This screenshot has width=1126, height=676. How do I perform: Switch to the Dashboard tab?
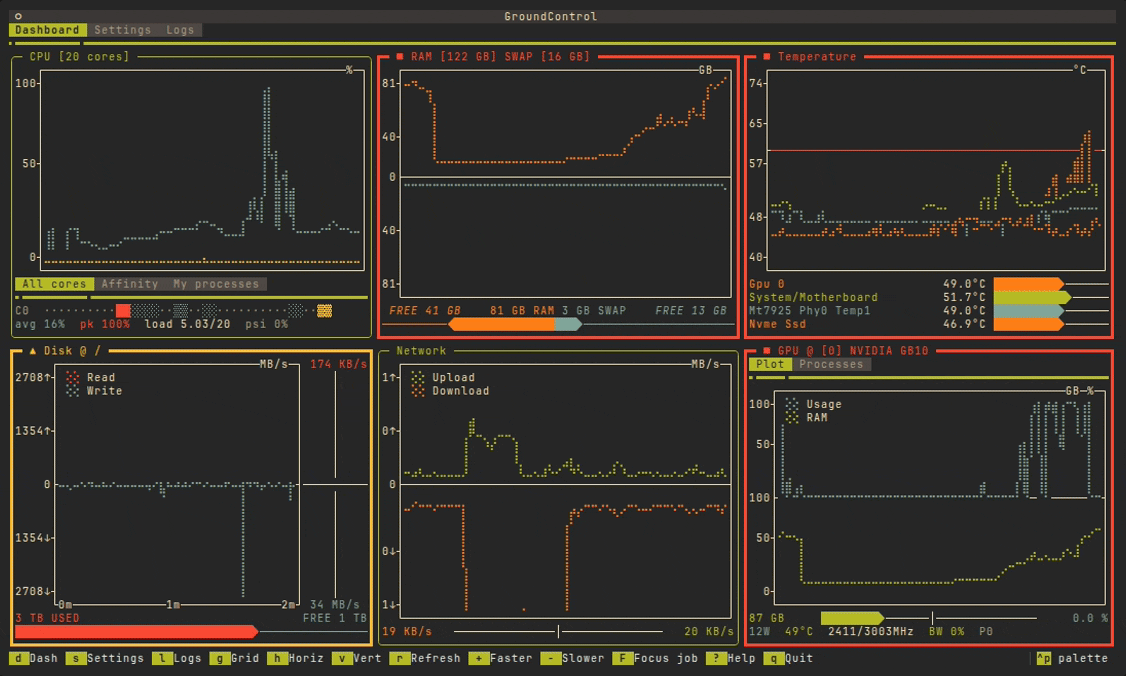coord(47,30)
